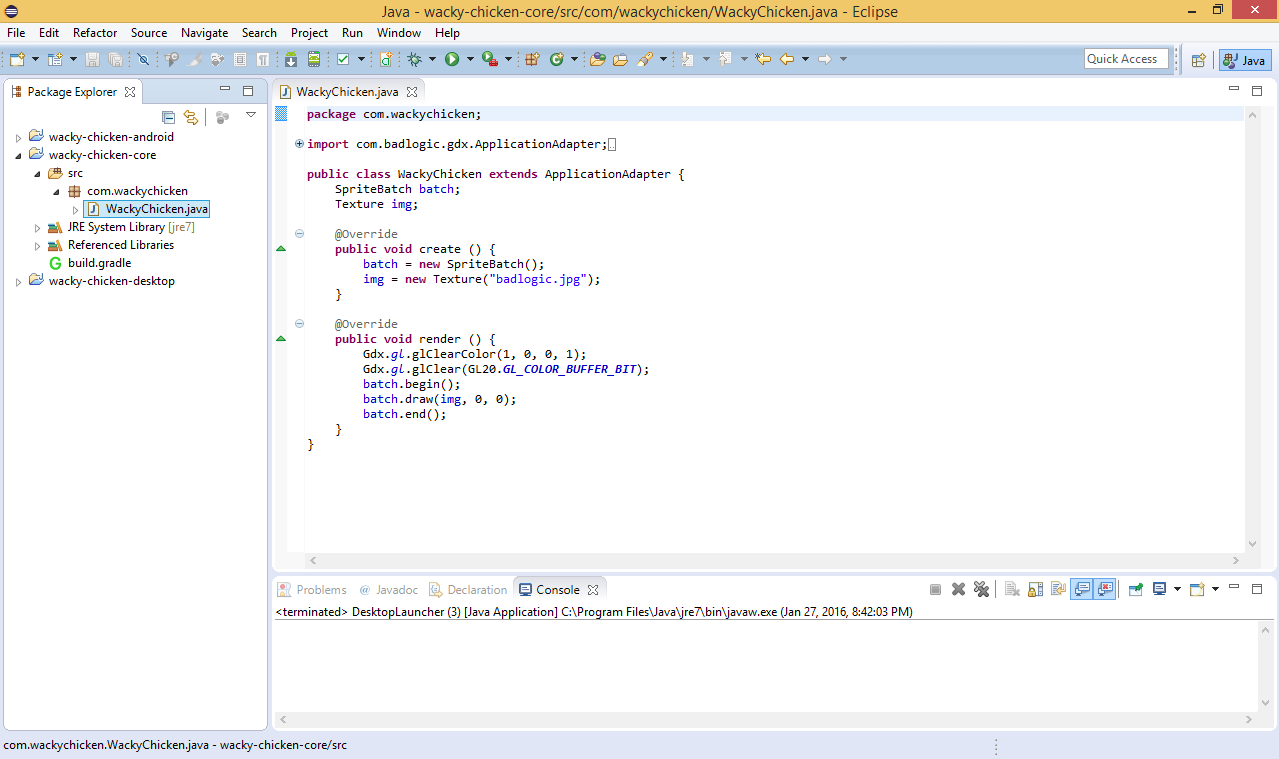
Task: Open the Android SDK Manager toolbar icon
Action: coord(291,59)
